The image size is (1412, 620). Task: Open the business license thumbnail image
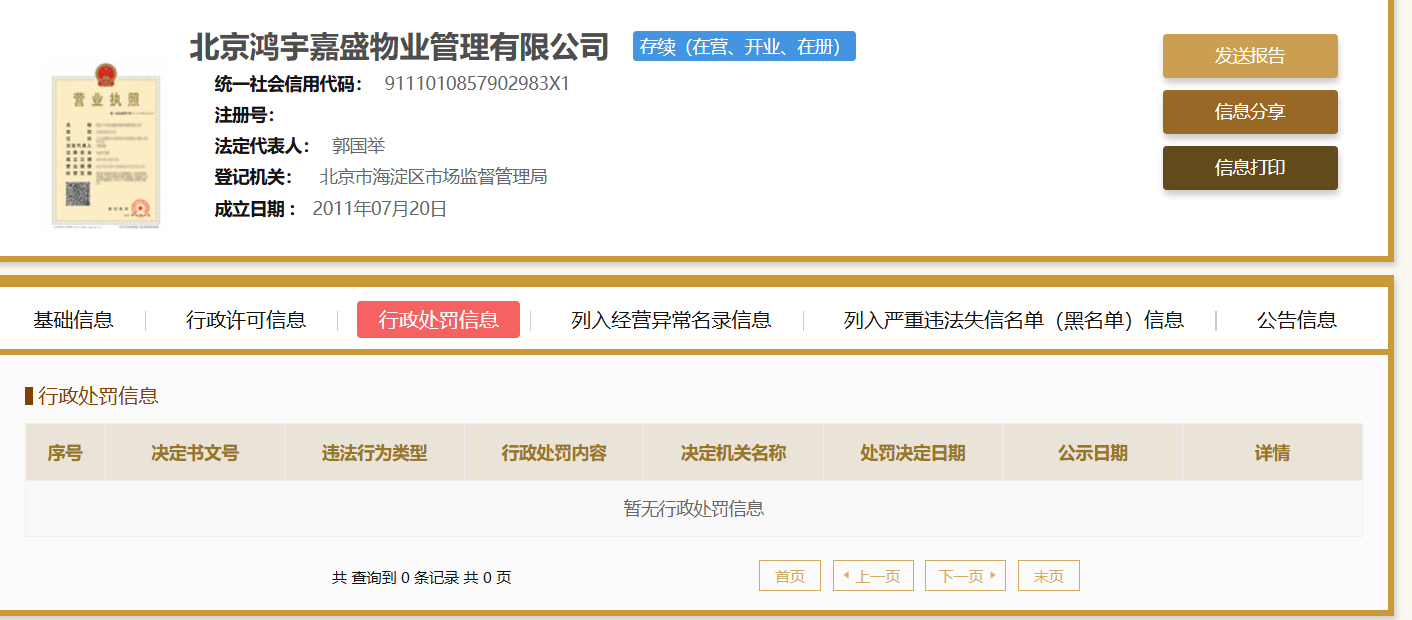pyautogui.click(x=106, y=145)
